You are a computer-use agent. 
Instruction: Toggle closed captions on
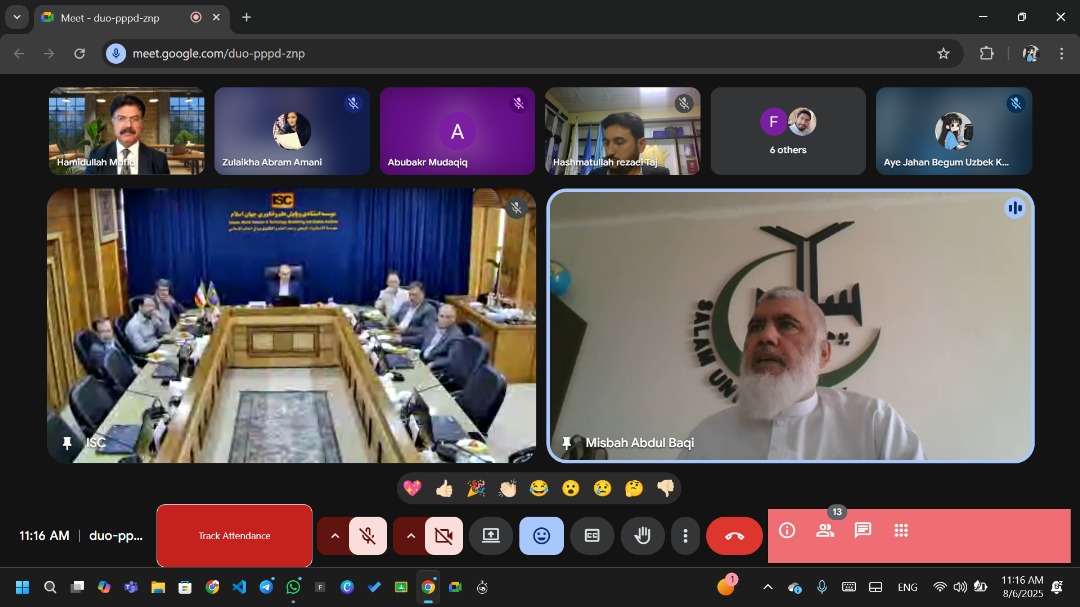(592, 536)
